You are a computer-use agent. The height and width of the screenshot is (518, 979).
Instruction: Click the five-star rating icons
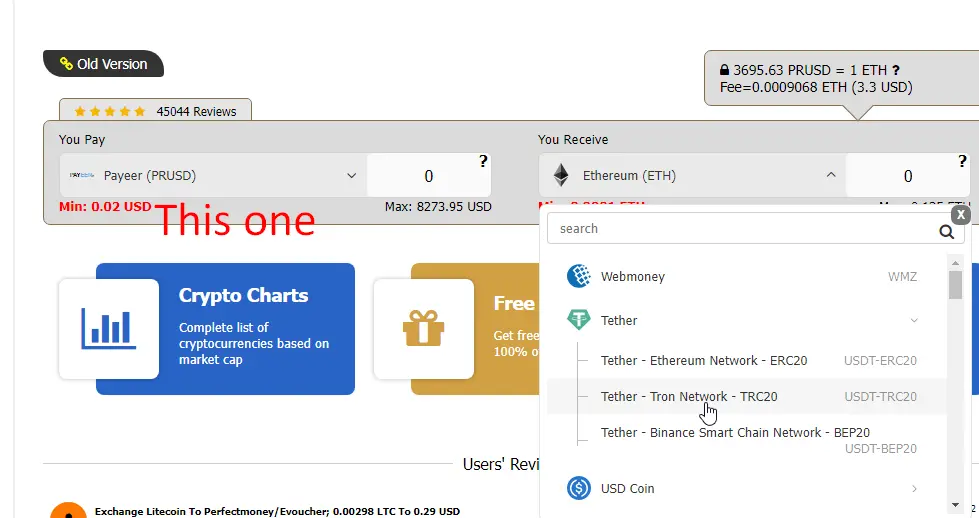[110, 111]
